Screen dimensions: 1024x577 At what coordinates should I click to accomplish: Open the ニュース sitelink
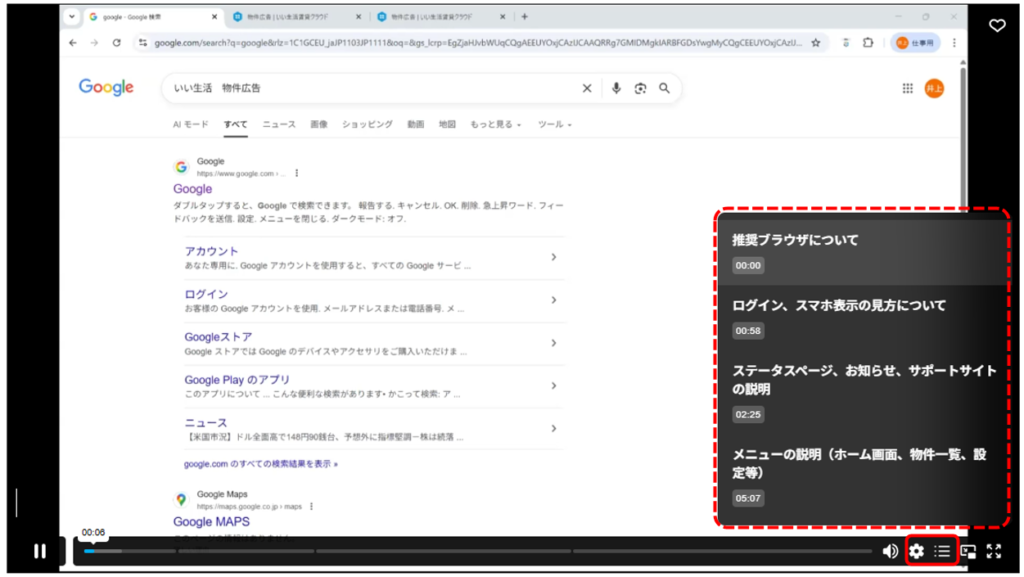coord(206,423)
